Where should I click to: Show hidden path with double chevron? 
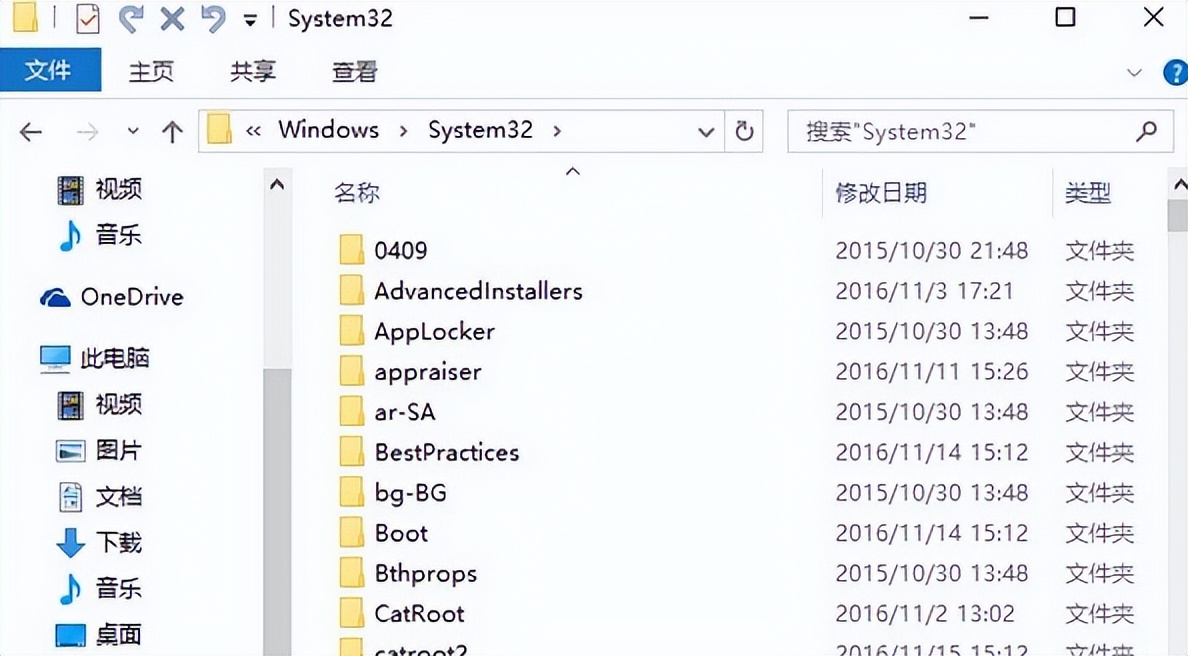pyautogui.click(x=253, y=131)
